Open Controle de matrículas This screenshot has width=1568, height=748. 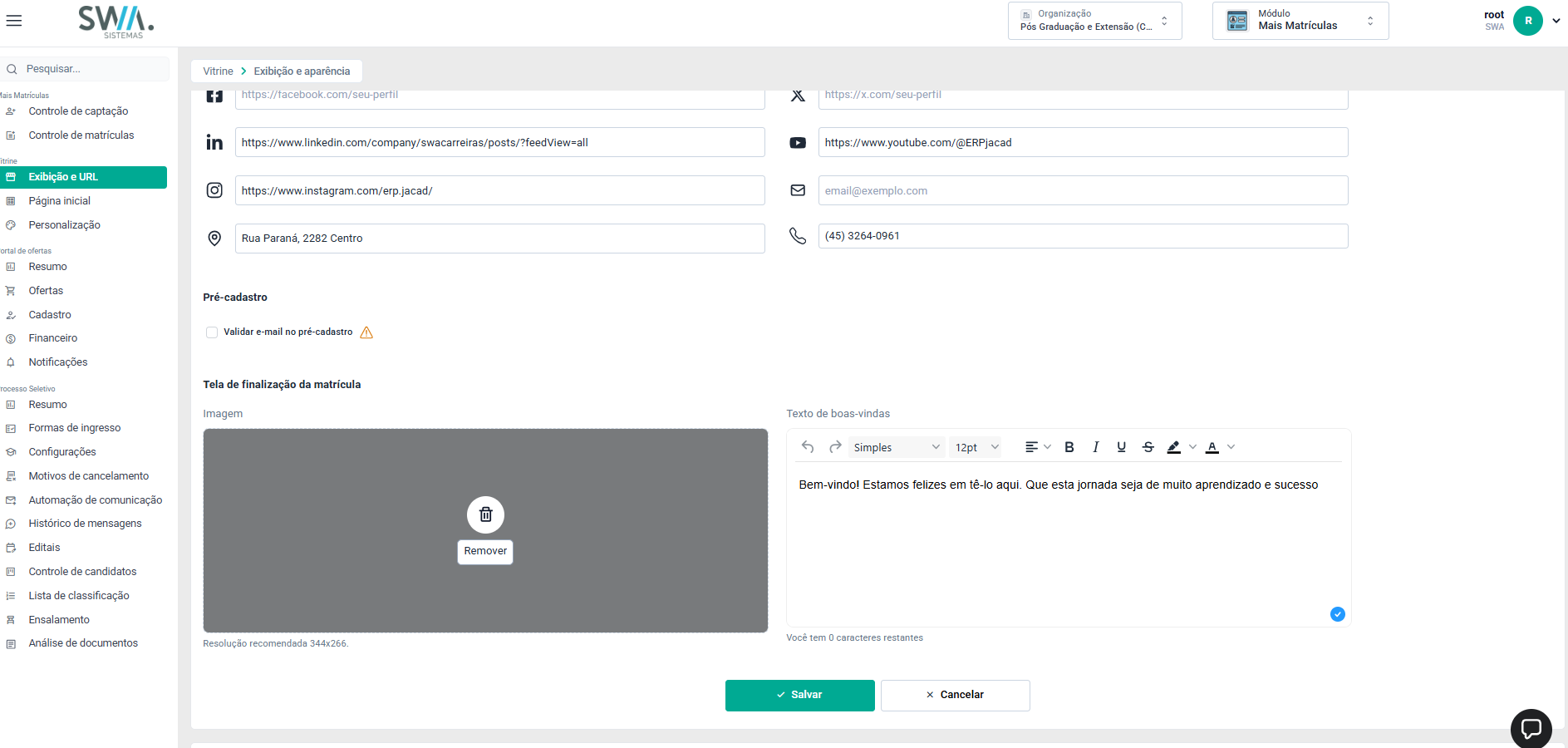[83, 135]
